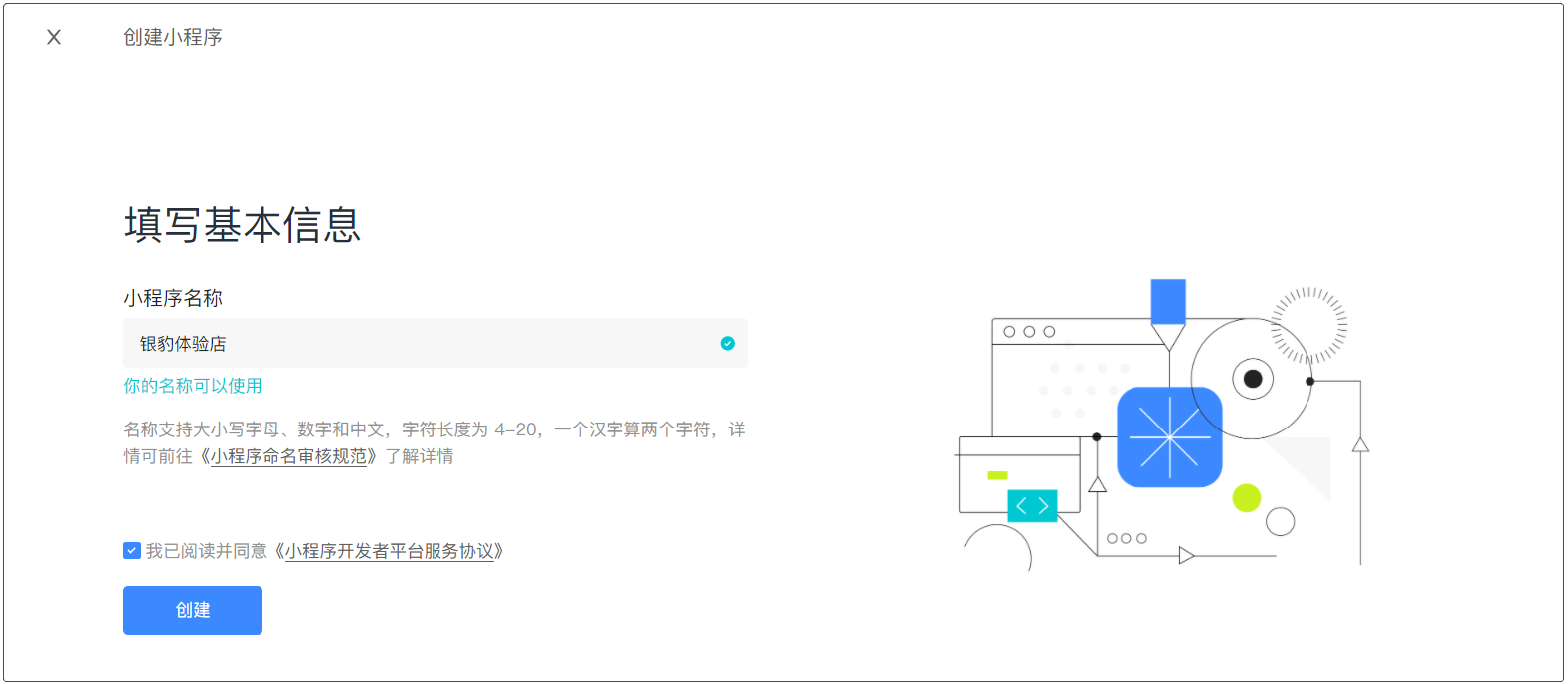
Task: Click the 你的名称可以使用 validation message
Action: pyautogui.click(x=193, y=386)
